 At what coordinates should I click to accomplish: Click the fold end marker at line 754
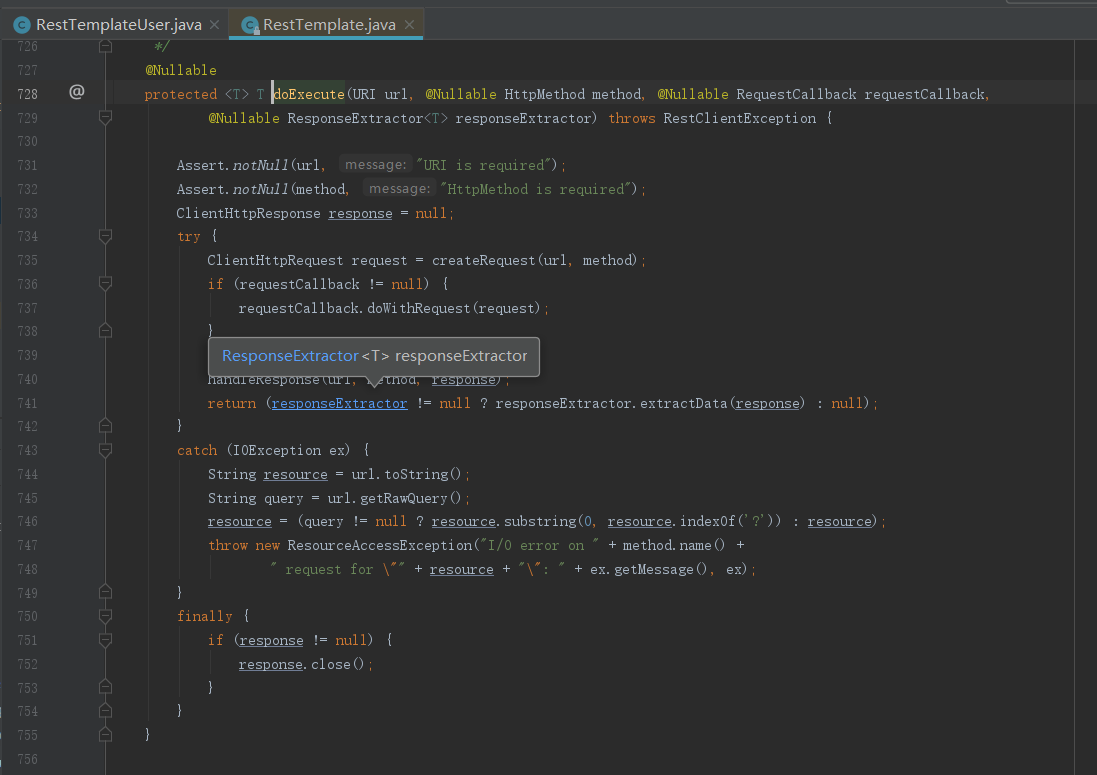tap(106, 711)
